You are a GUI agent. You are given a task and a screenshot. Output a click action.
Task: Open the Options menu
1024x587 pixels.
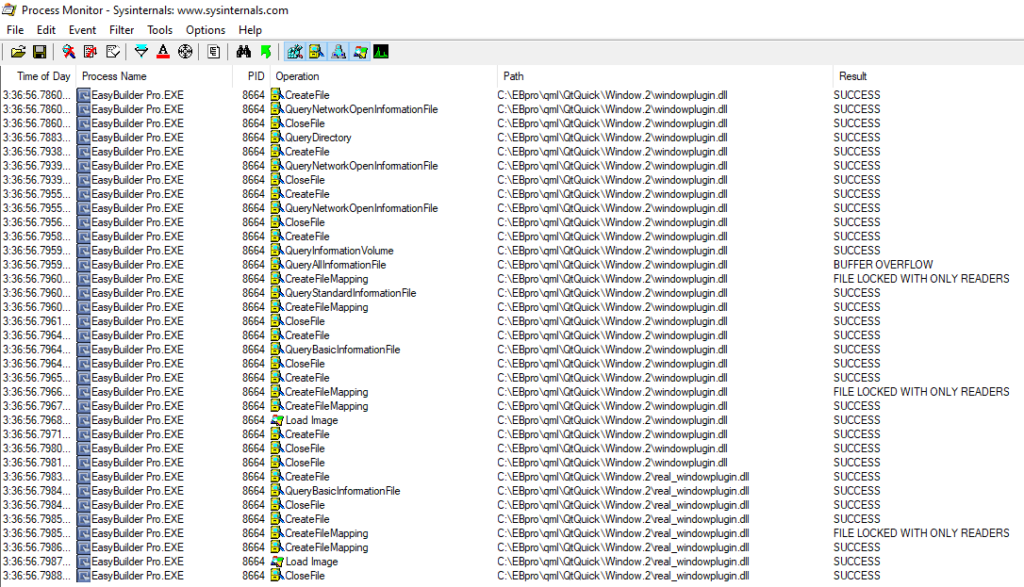205,30
